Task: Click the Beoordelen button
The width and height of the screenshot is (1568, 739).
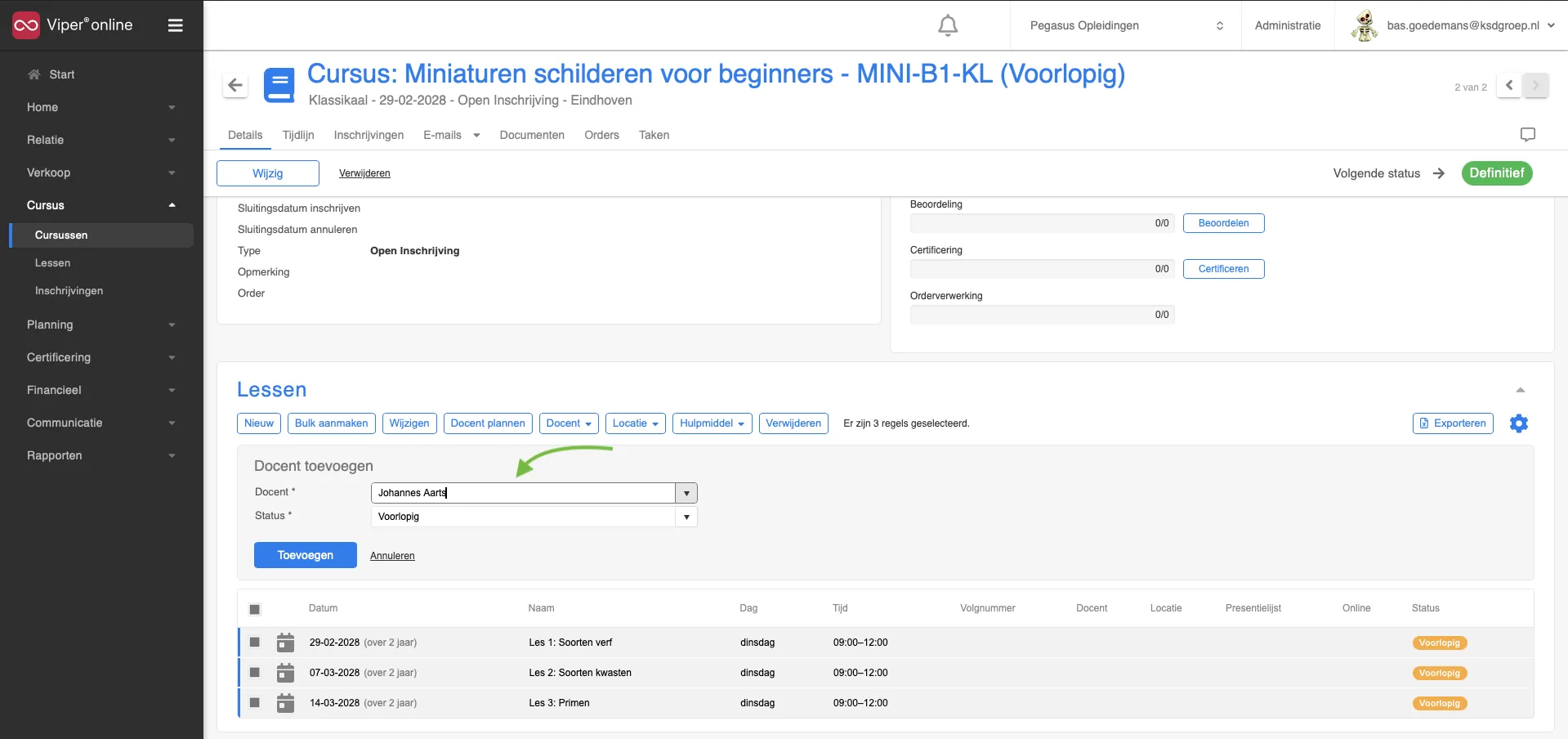Action: [1223, 223]
